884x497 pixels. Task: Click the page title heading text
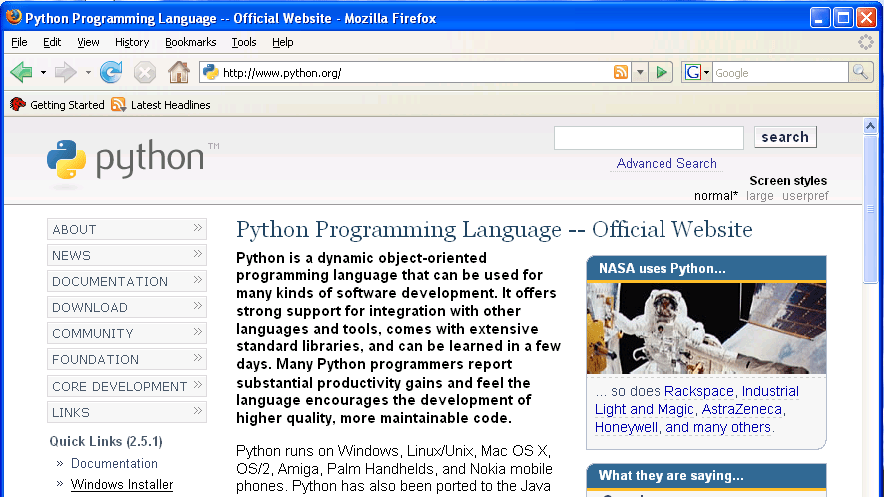(494, 229)
